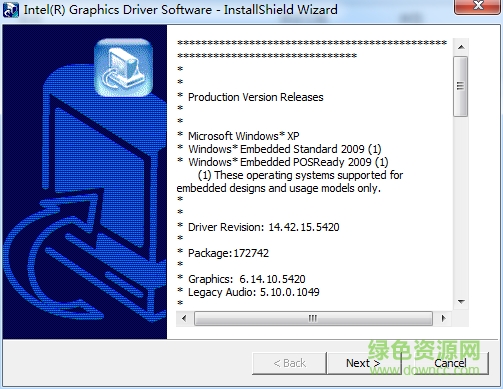503x389 pixels.
Task: Click '(1) These operating systems supported for' line
Action: coord(300,175)
